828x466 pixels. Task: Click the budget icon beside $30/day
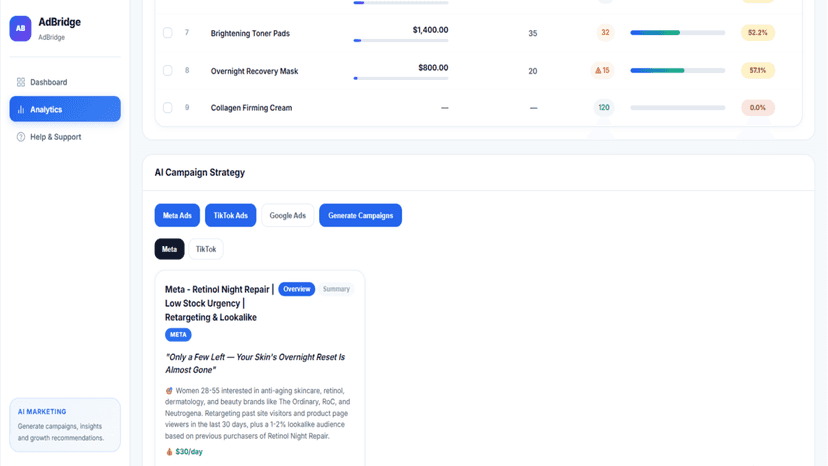(x=169, y=452)
